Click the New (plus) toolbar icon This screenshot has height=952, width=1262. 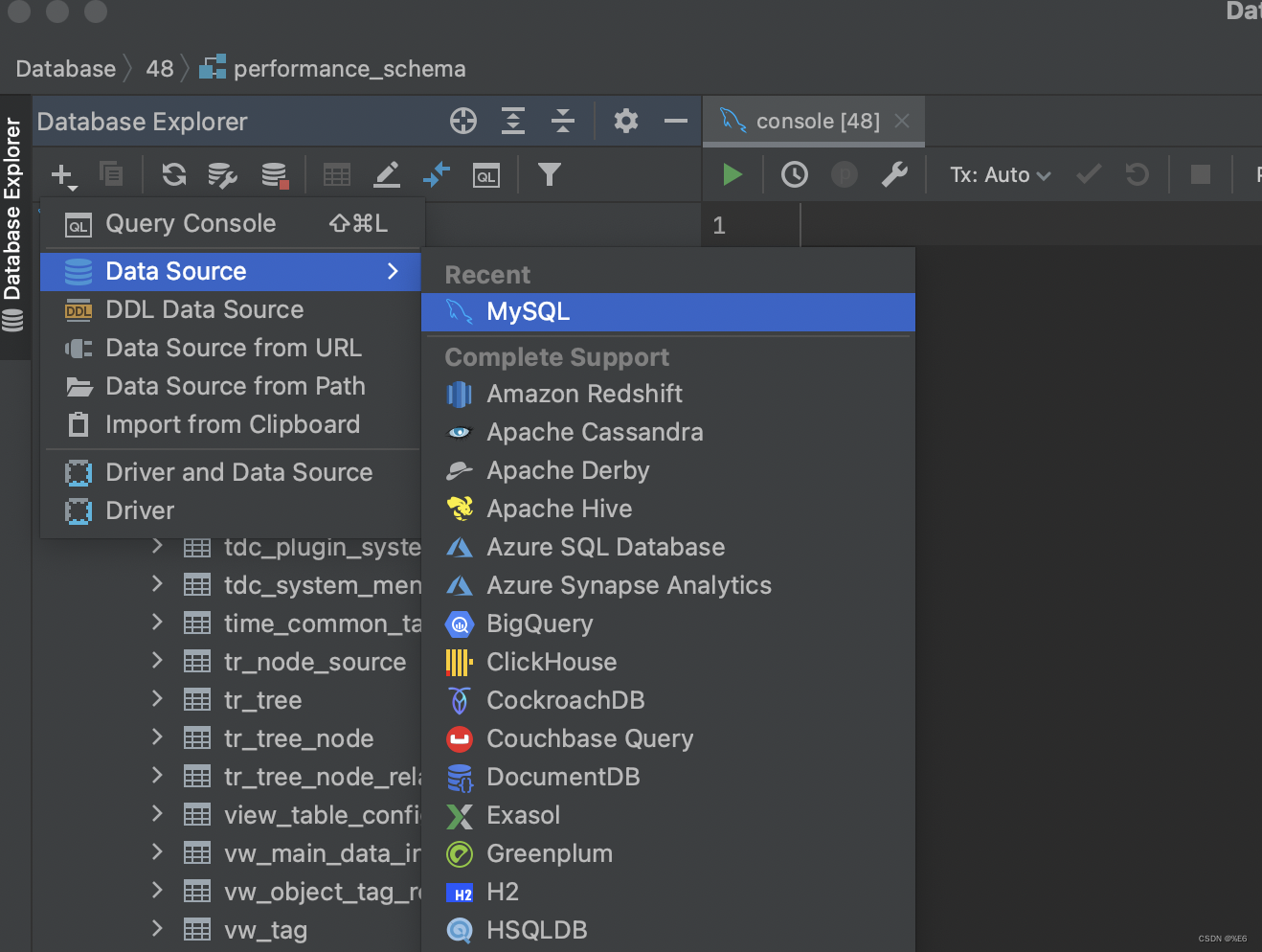(63, 175)
